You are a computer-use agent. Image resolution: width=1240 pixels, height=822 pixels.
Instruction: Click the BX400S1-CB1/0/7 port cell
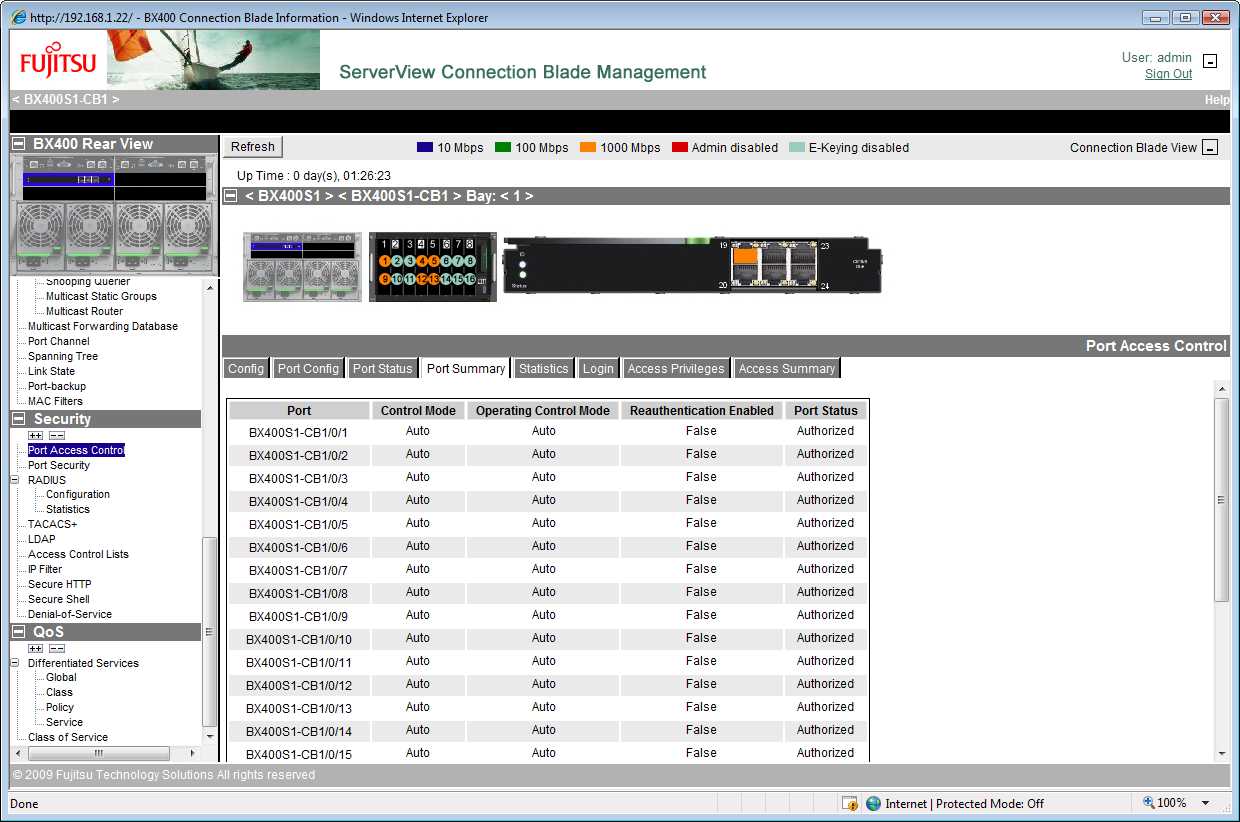[298, 570]
